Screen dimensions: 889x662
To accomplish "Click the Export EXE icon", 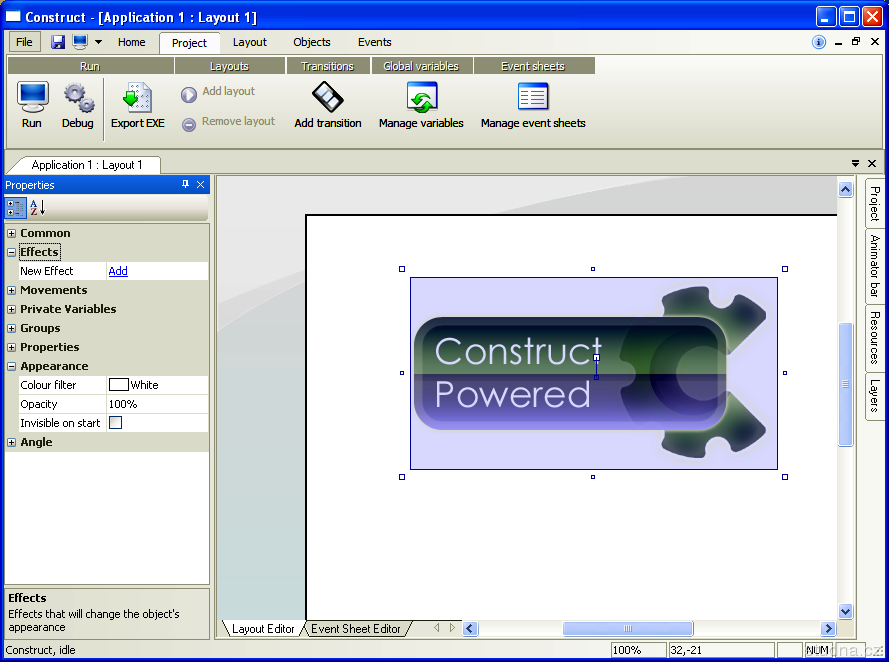I will click(137, 97).
